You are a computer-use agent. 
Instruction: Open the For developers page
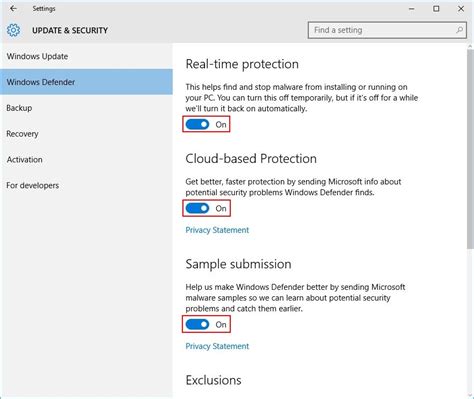(86, 185)
